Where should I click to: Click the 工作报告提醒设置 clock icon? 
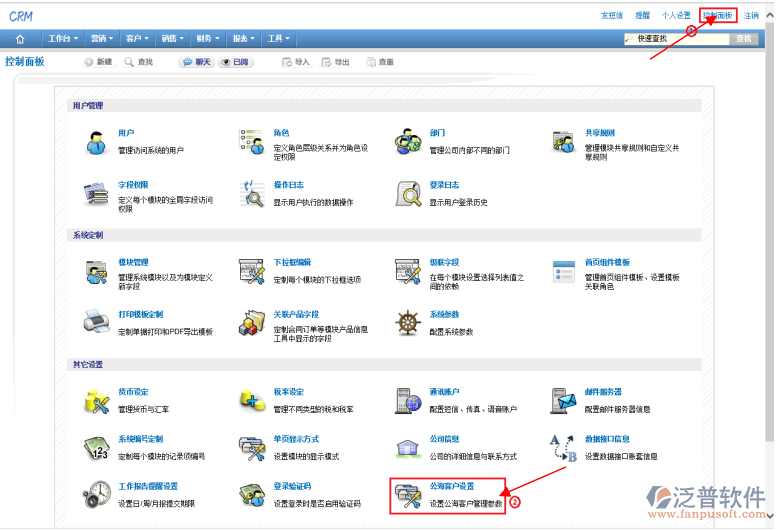[96, 494]
